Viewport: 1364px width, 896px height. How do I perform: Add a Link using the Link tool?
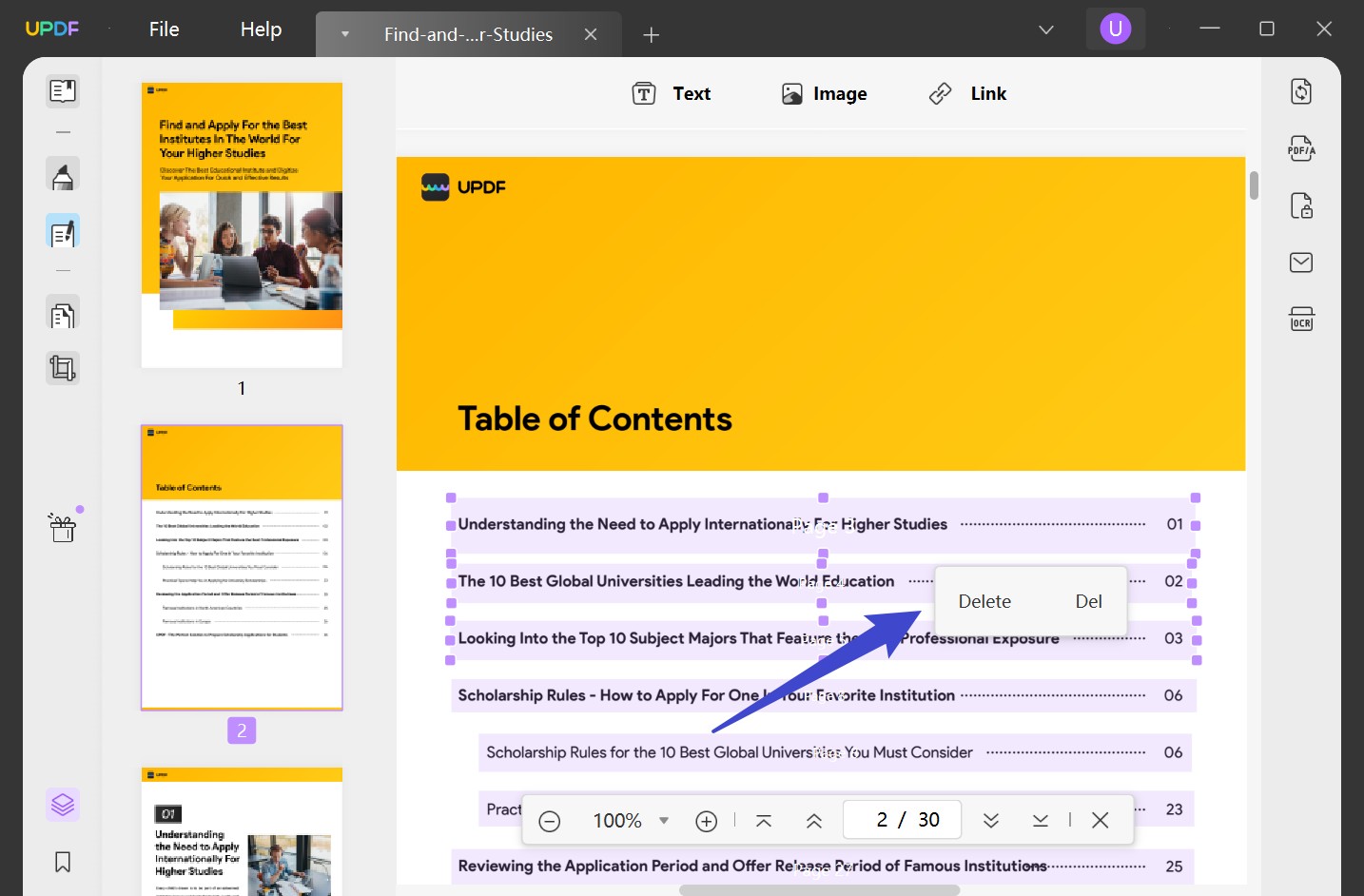tap(967, 93)
